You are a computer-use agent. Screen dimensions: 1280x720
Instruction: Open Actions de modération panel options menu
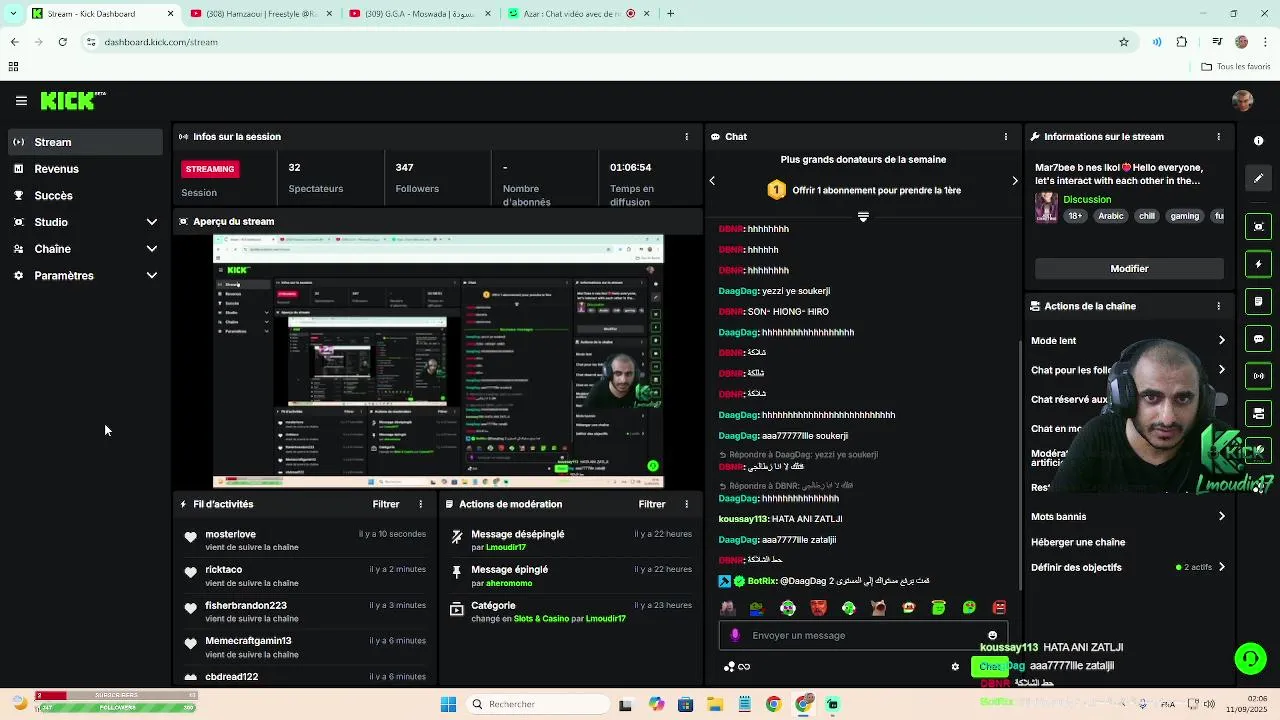686,505
